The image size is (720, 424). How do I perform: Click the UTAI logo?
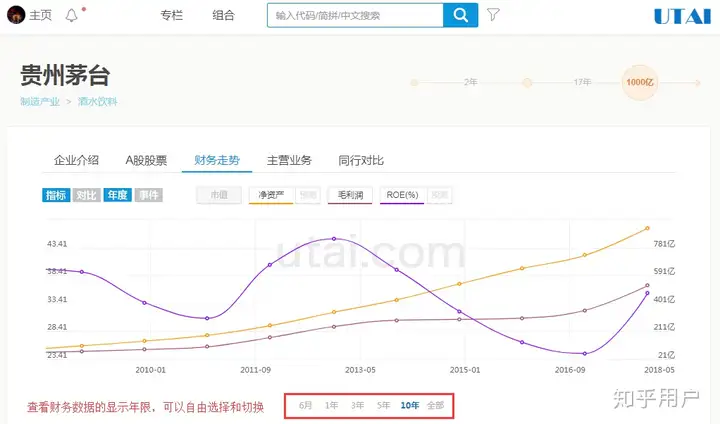682,17
